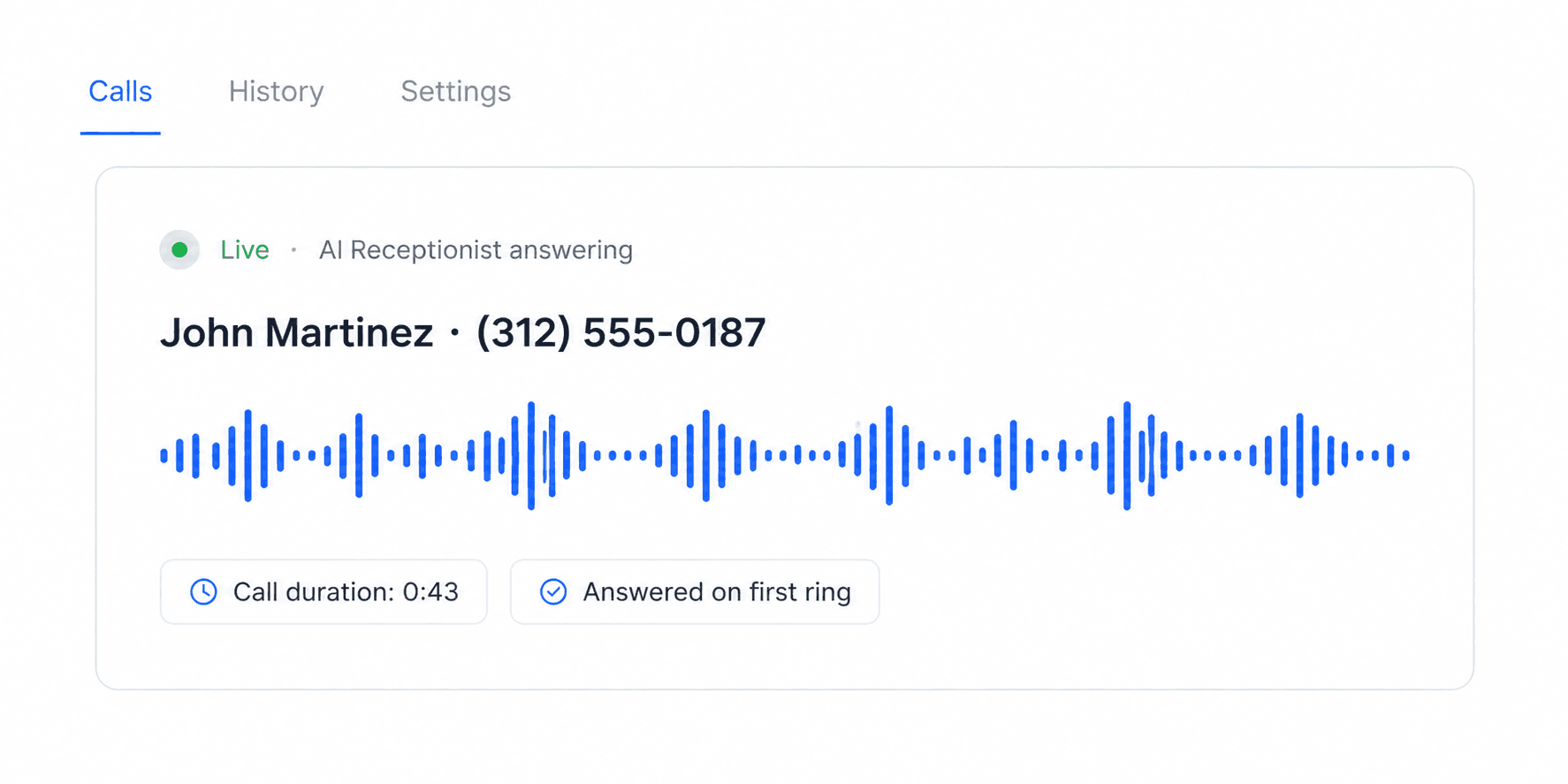Click the dot separator after Live
Image resolution: width=1568 pixels, height=784 pixels.
[293, 250]
